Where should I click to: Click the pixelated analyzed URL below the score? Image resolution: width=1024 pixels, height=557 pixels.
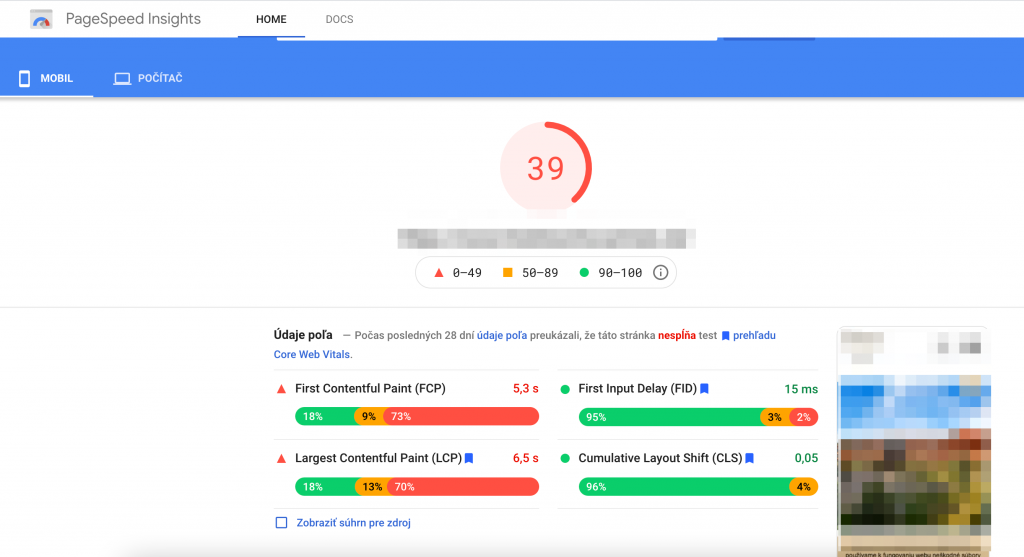click(546, 238)
